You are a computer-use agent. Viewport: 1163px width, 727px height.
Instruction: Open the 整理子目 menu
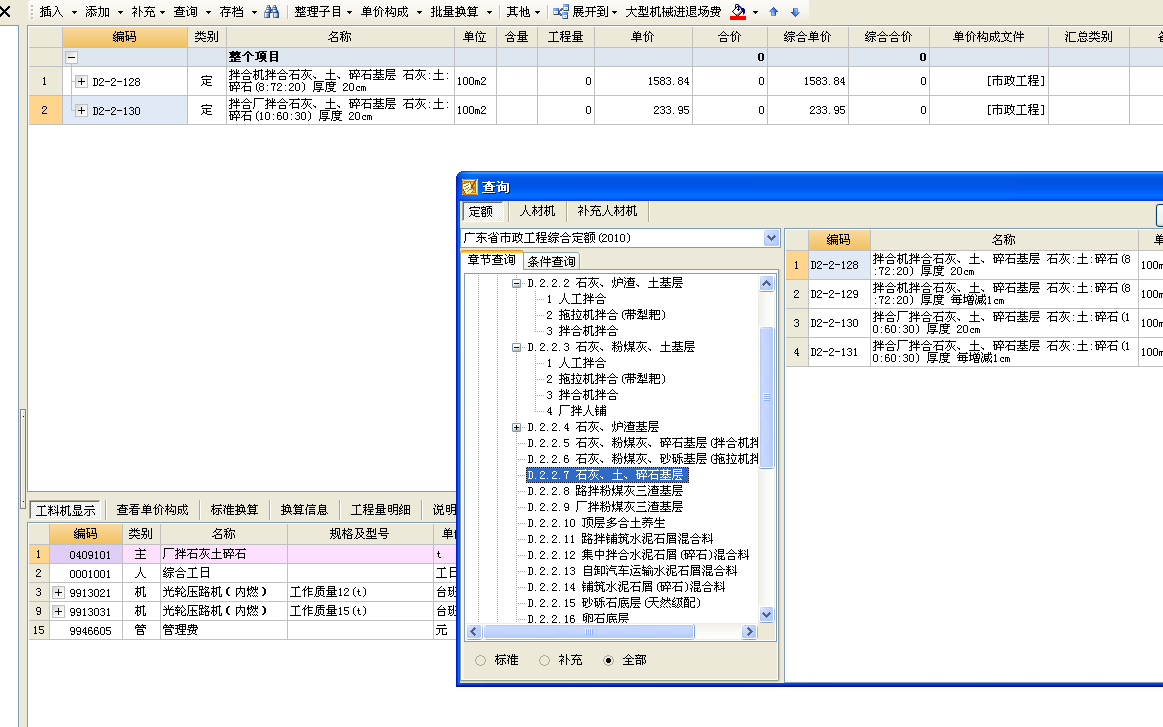tap(323, 12)
